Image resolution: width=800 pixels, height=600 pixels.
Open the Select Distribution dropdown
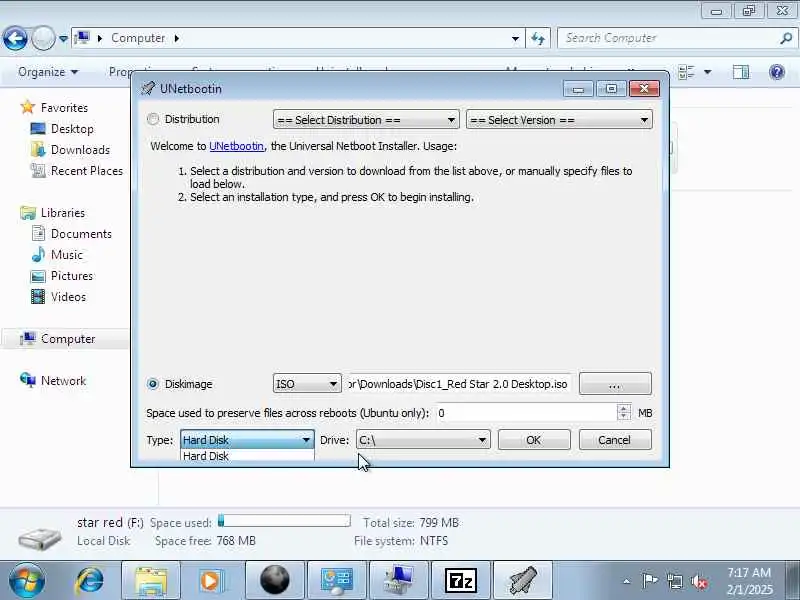click(366, 120)
